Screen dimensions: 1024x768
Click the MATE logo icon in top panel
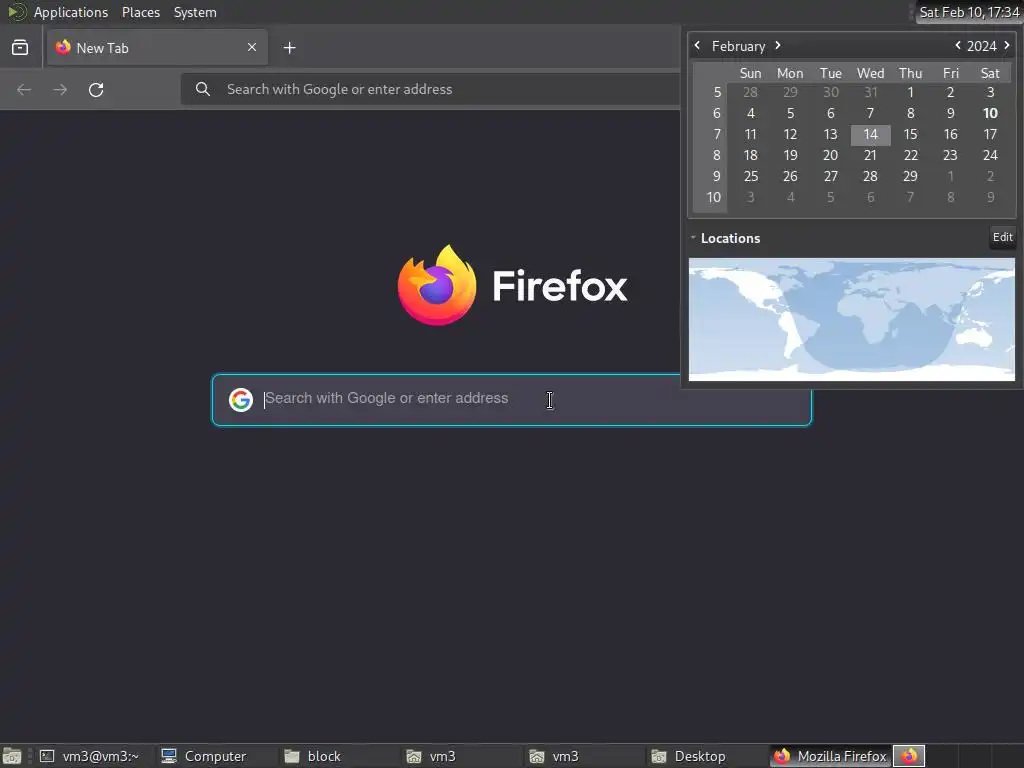16,12
